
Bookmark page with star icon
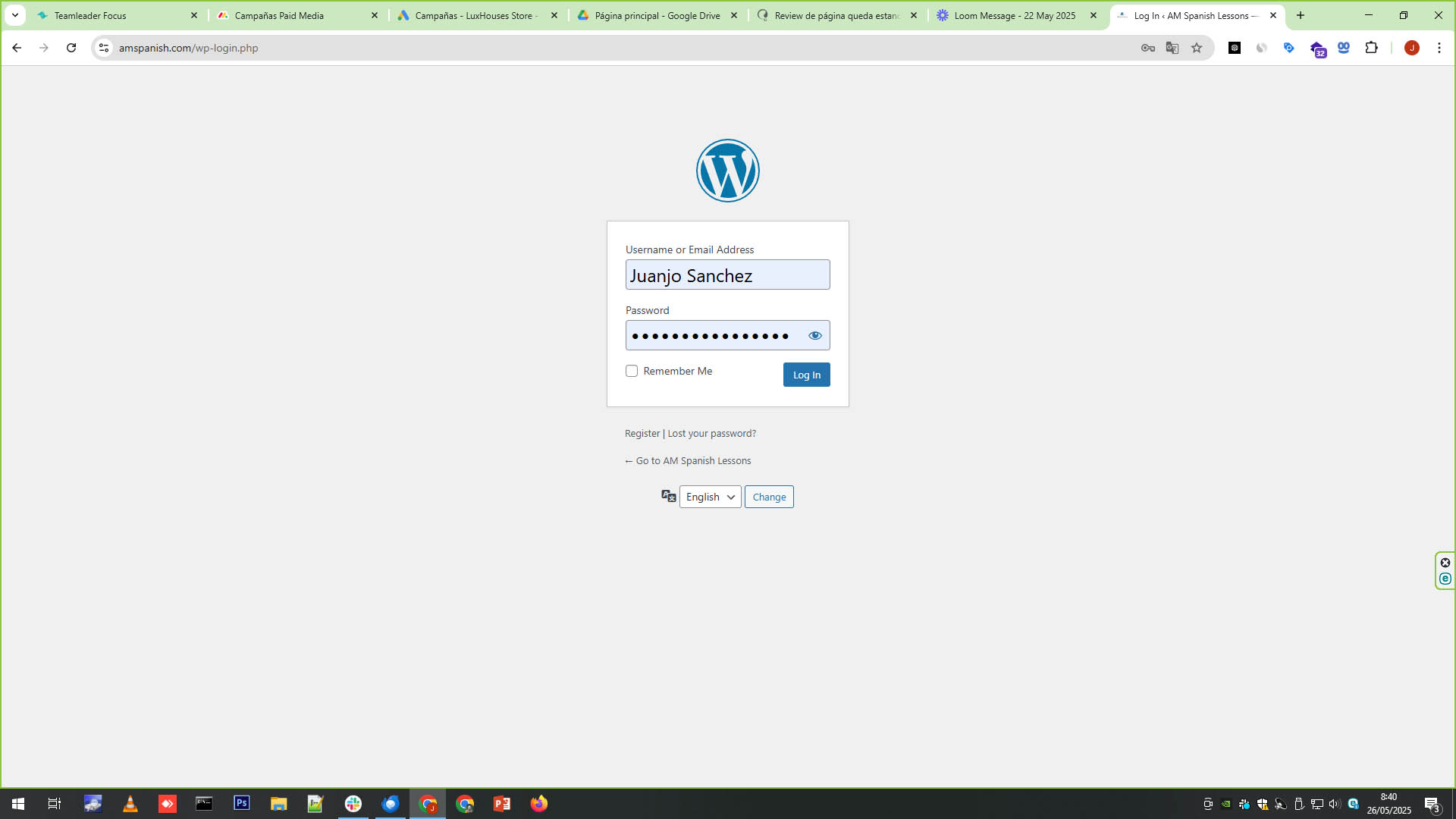tap(1197, 48)
